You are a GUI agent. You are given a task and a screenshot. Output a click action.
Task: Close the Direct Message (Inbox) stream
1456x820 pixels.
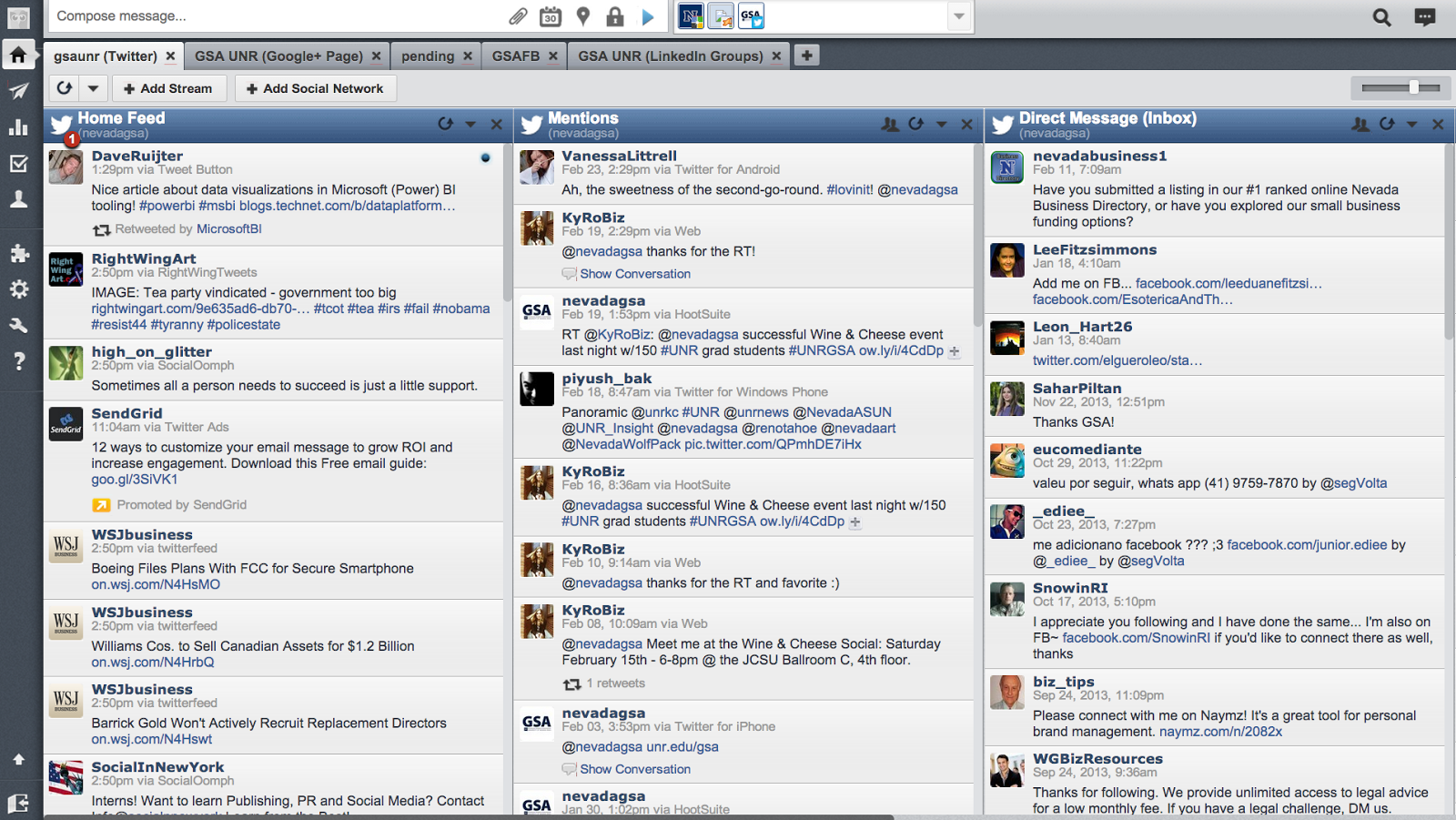(1438, 124)
